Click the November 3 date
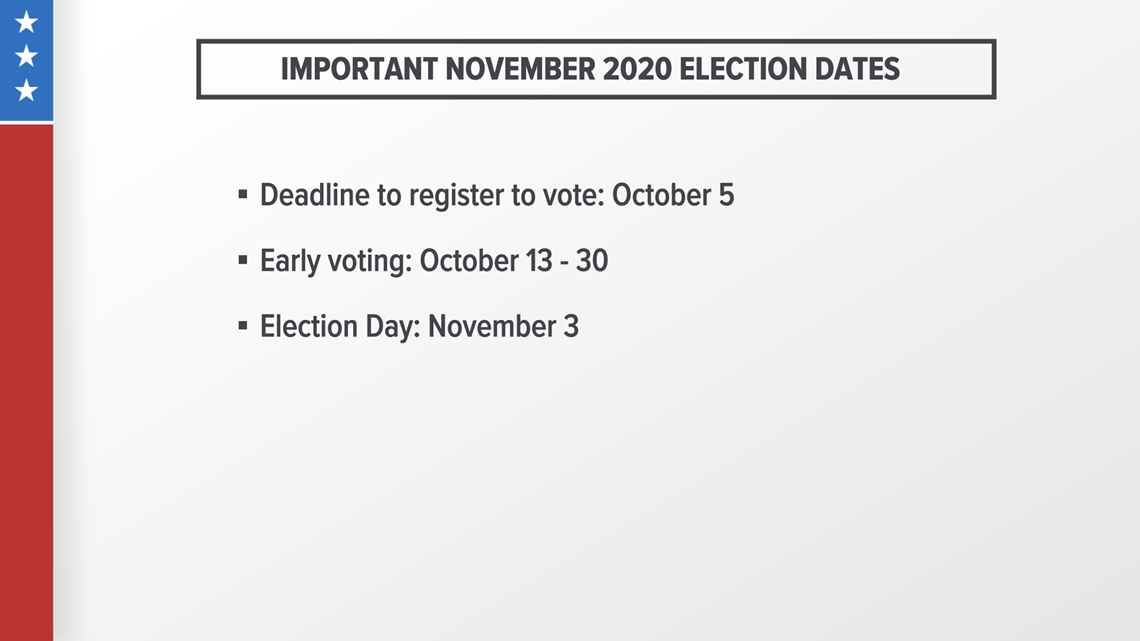The height and width of the screenshot is (641, 1140). [503, 326]
